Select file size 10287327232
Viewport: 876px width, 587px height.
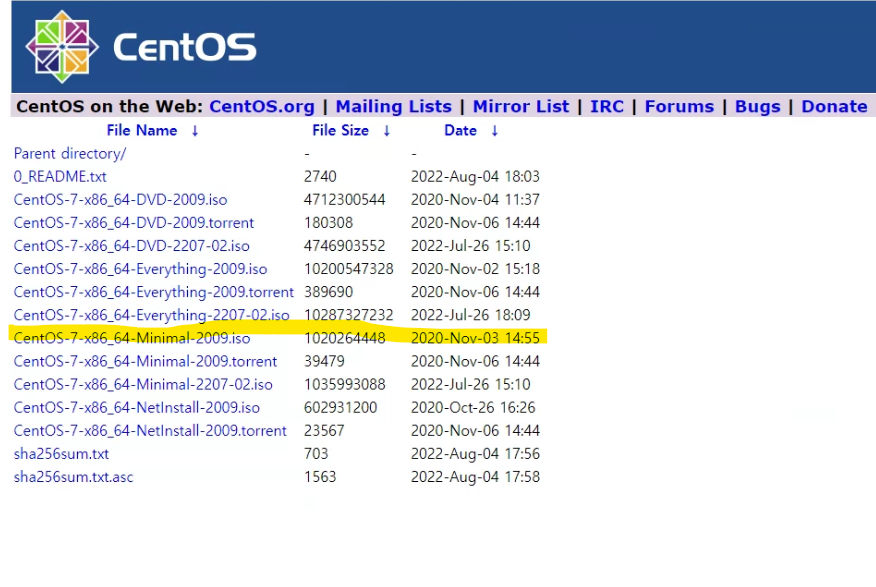point(349,315)
